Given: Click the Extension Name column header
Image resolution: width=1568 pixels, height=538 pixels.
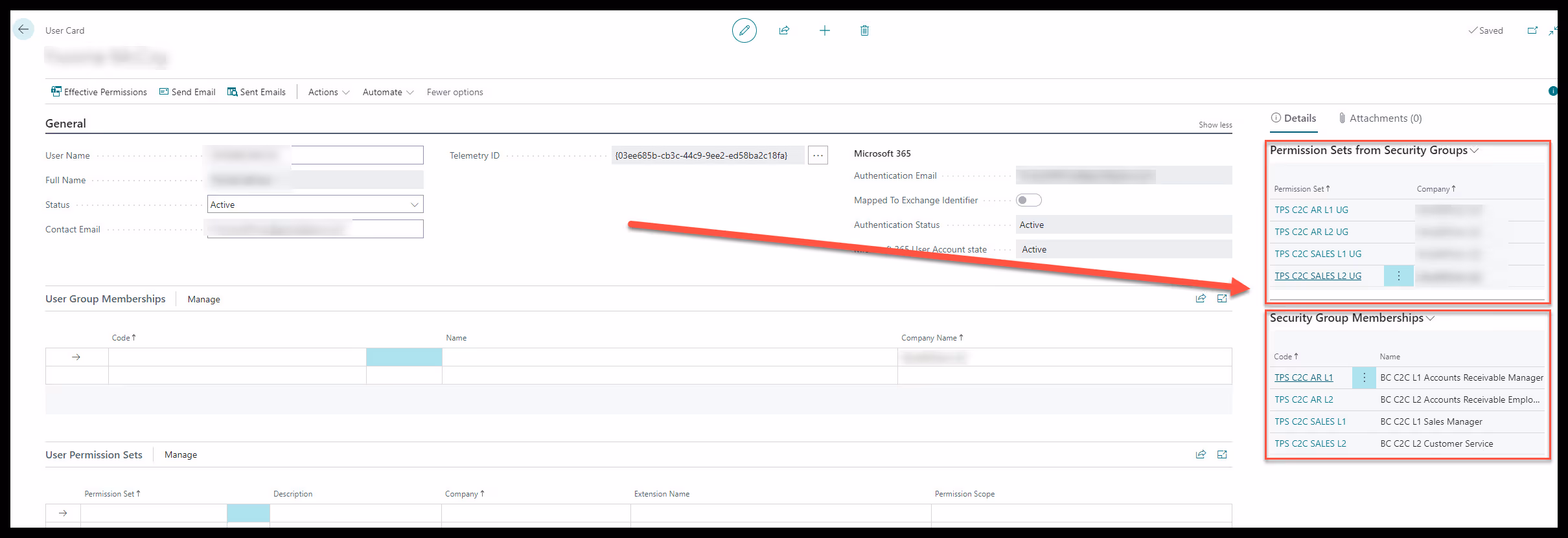Looking at the screenshot, I should coord(662,494).
